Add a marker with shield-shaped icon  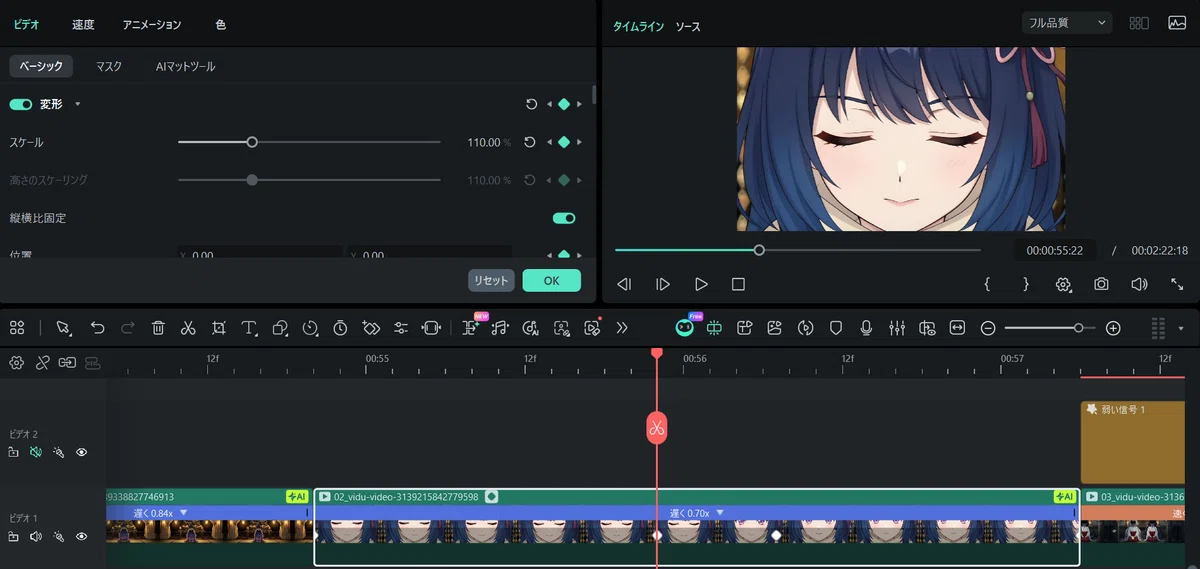(x=836, y=327)
